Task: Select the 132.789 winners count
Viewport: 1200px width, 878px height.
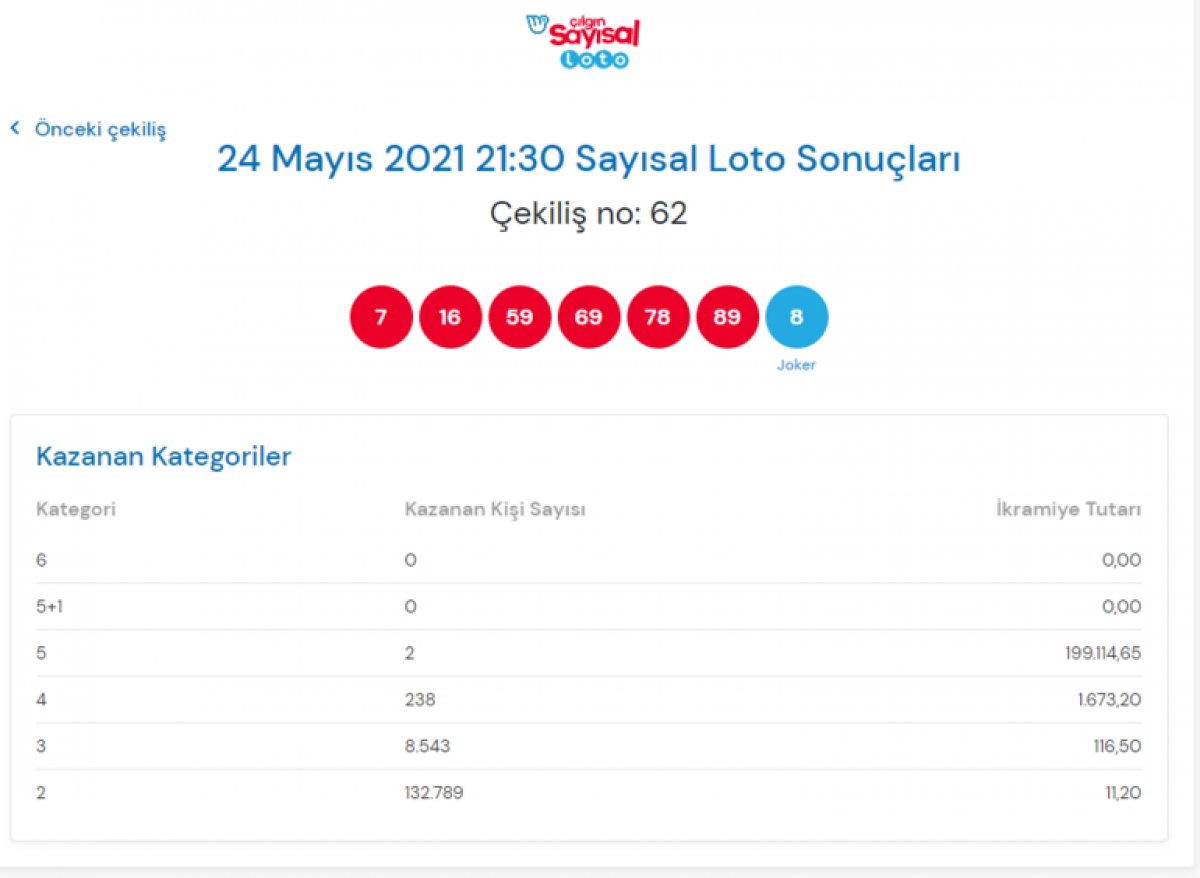Action: click(x=434, y=793)
